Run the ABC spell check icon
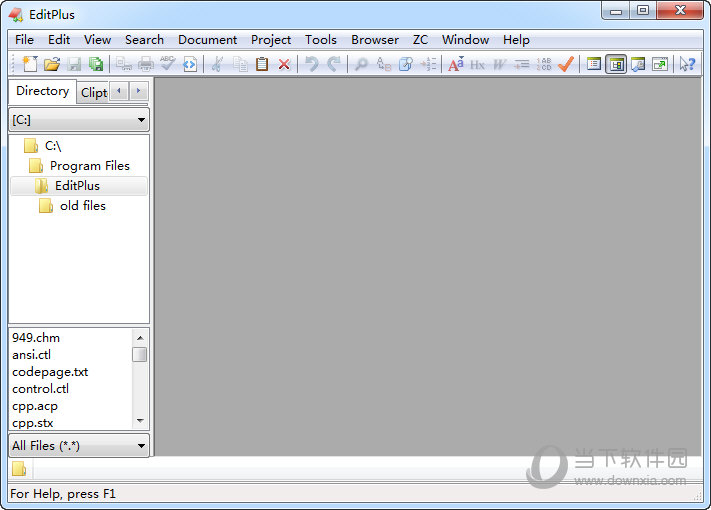 point(168,64)
